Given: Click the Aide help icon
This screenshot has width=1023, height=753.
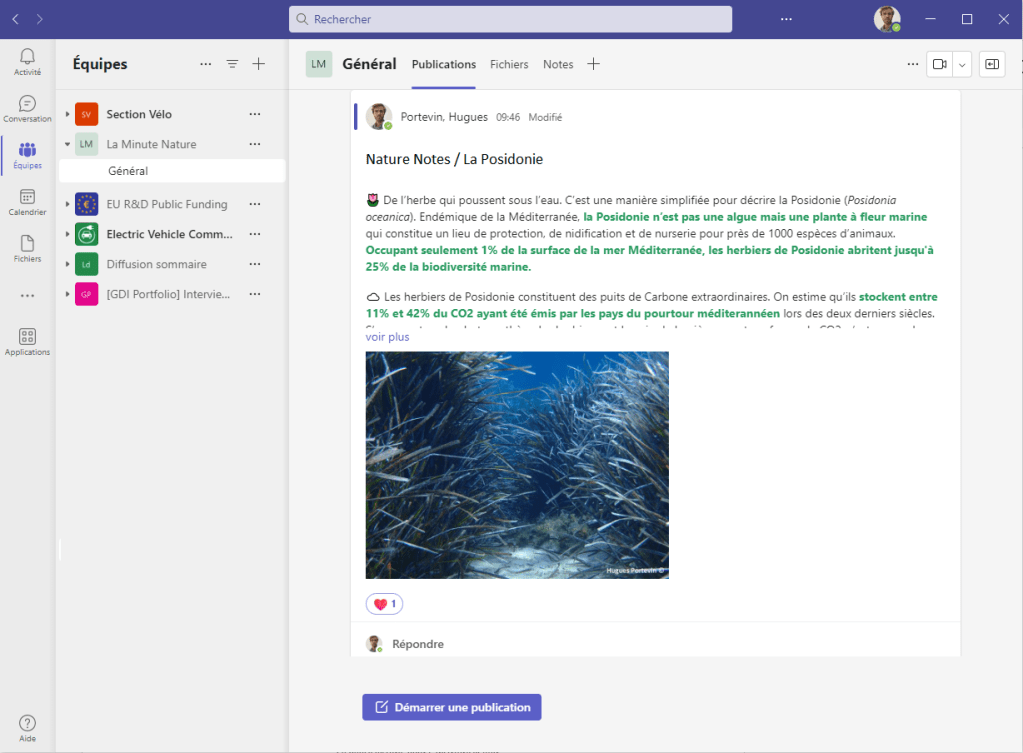Looking at the screenshot, I should tap(27, 728).
